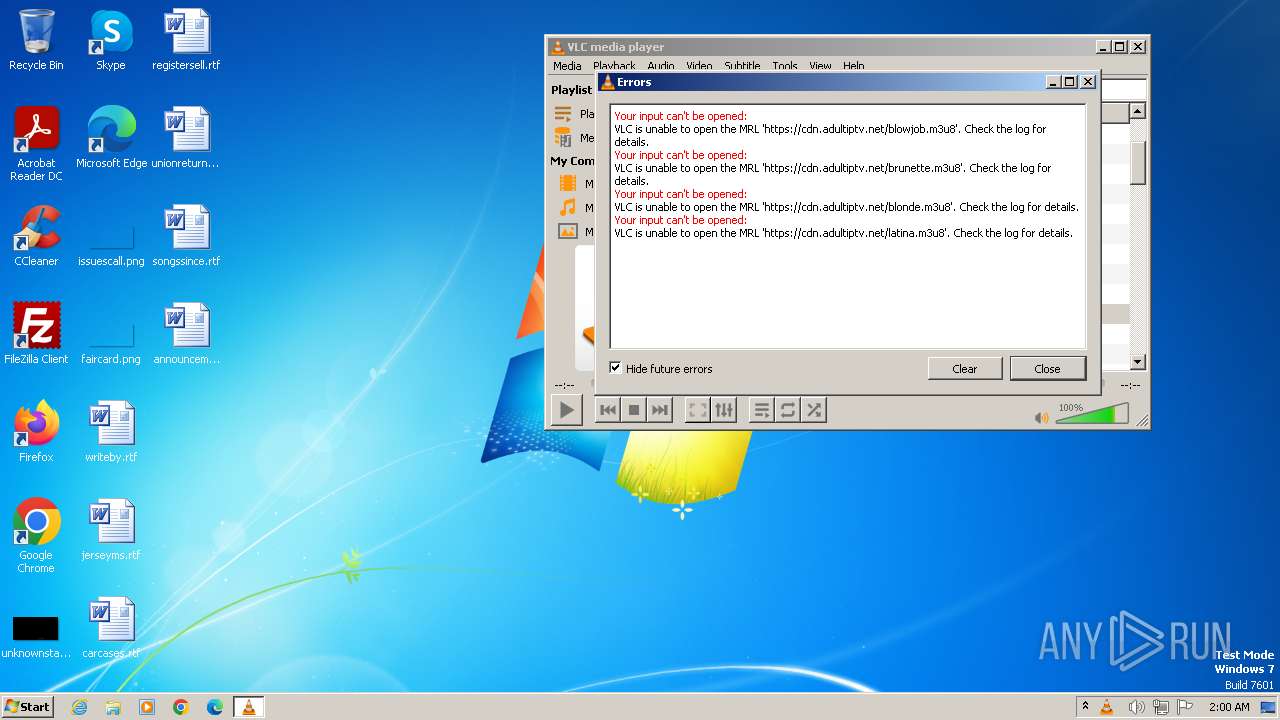Toggle the VLC playlist view
The image size is (1280, 720).
762,409
